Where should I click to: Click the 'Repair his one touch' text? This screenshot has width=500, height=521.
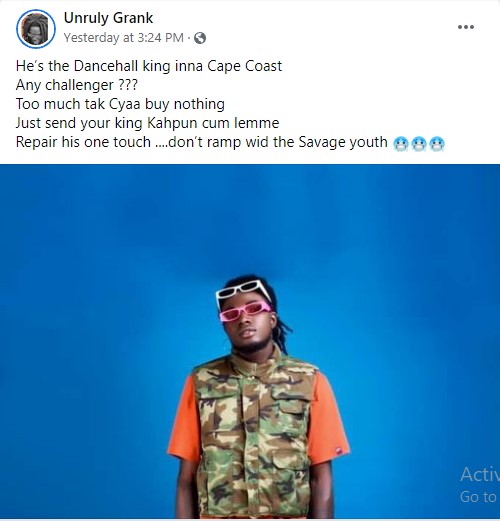[x=83, y=142]
